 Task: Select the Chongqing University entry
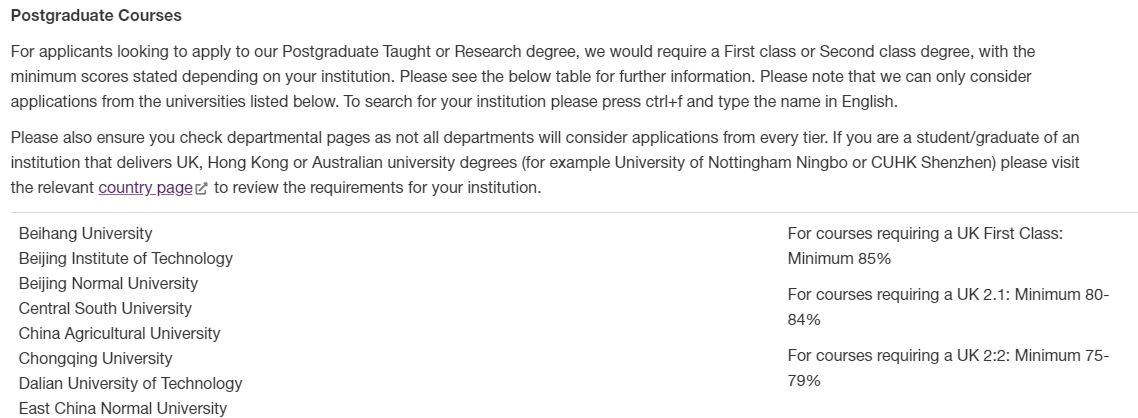coord(95,358)
